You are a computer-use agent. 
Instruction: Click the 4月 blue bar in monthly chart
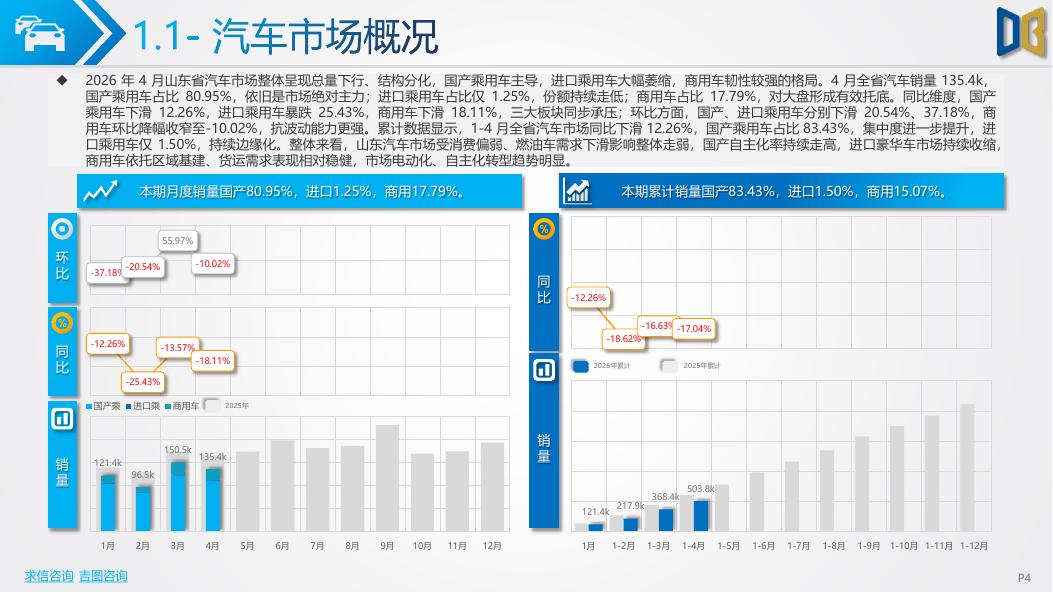(213, 500)
